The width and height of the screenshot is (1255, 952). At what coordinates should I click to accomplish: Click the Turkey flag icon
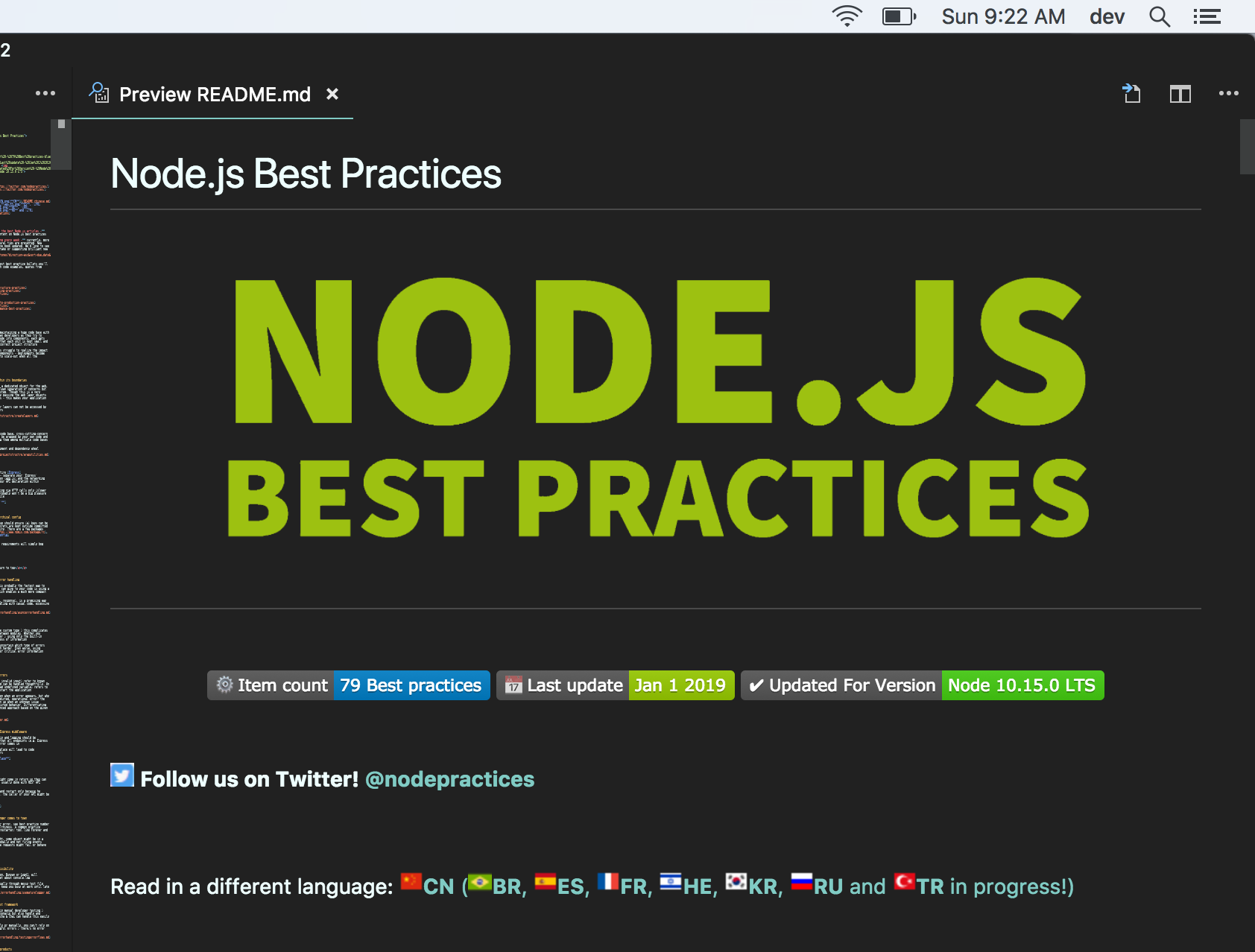point(905,881)
